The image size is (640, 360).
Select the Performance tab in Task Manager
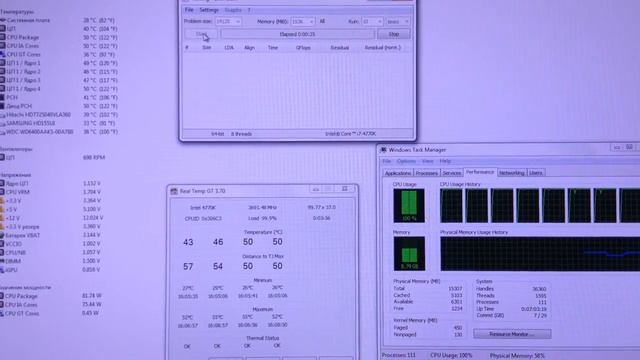click(480, 172)
